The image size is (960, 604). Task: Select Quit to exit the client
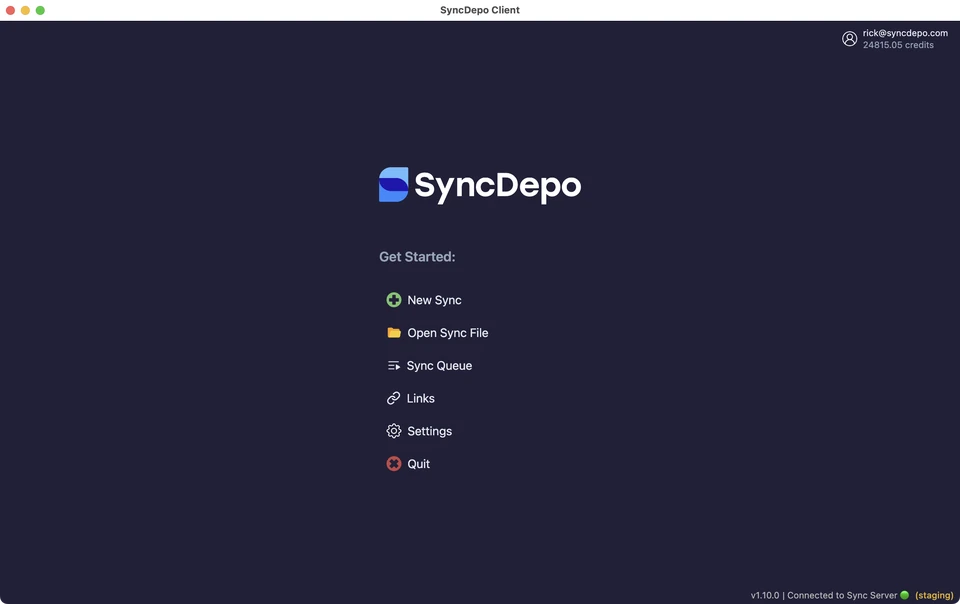click(x=418, y=464)
